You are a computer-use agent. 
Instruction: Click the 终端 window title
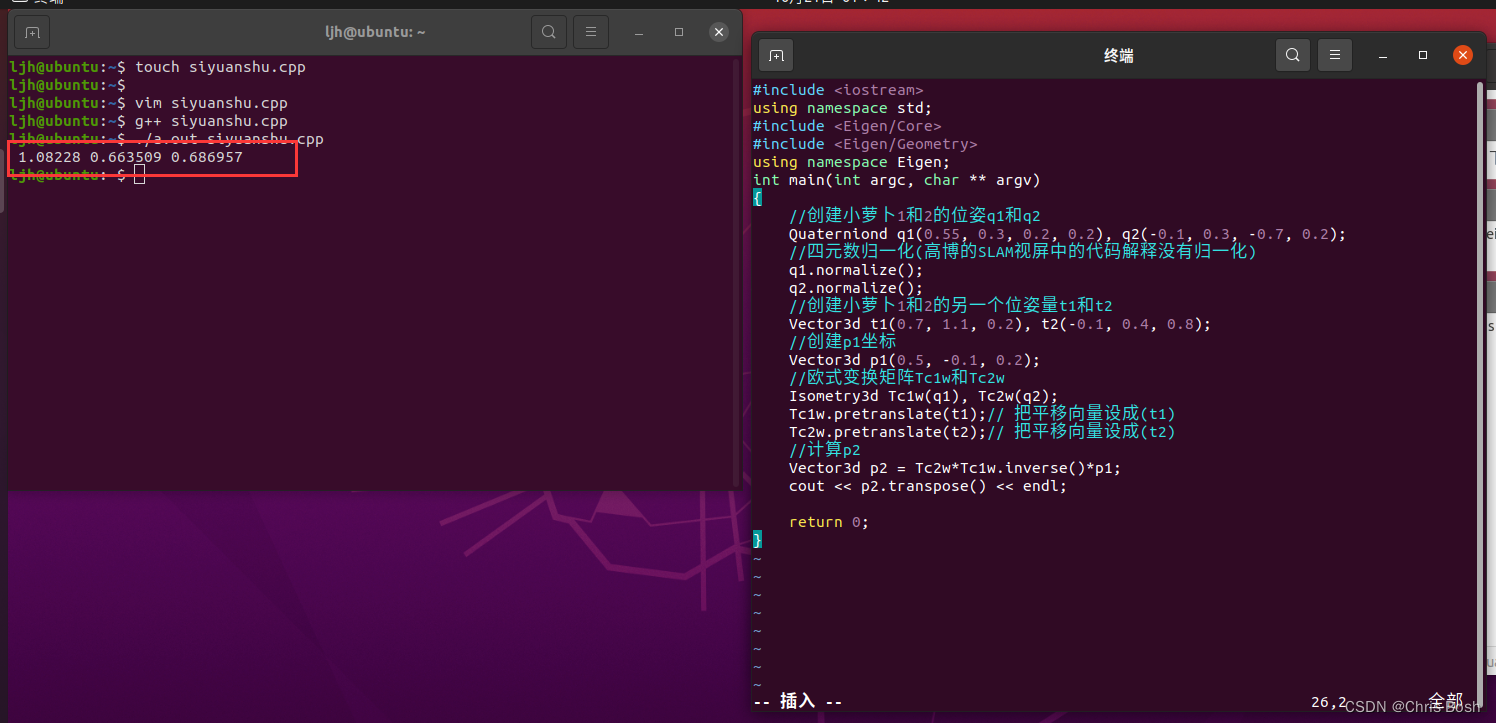1119,56
